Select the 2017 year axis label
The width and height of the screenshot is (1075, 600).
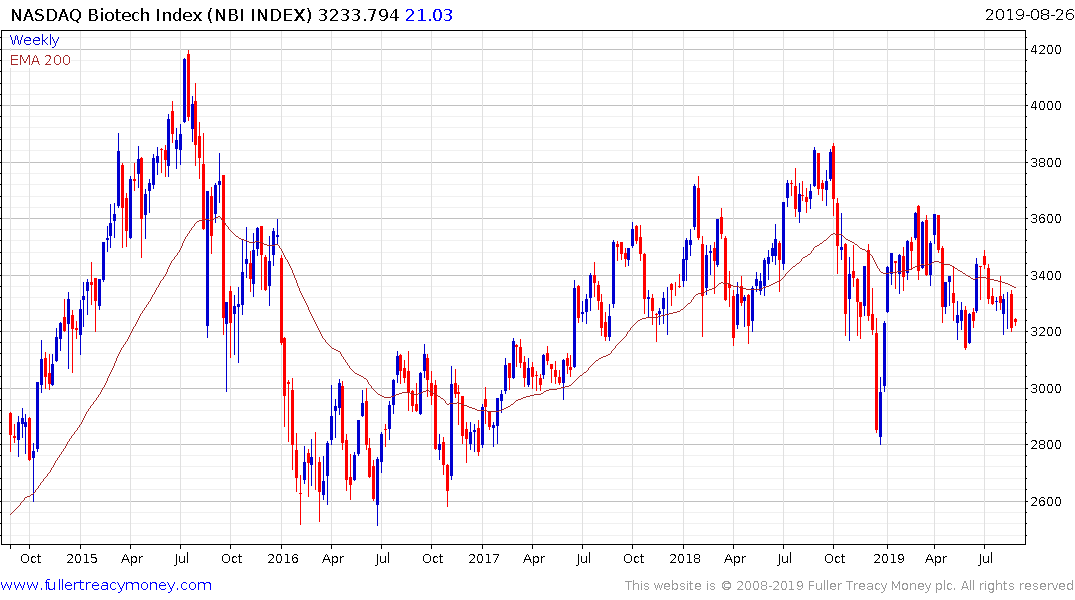484,559
